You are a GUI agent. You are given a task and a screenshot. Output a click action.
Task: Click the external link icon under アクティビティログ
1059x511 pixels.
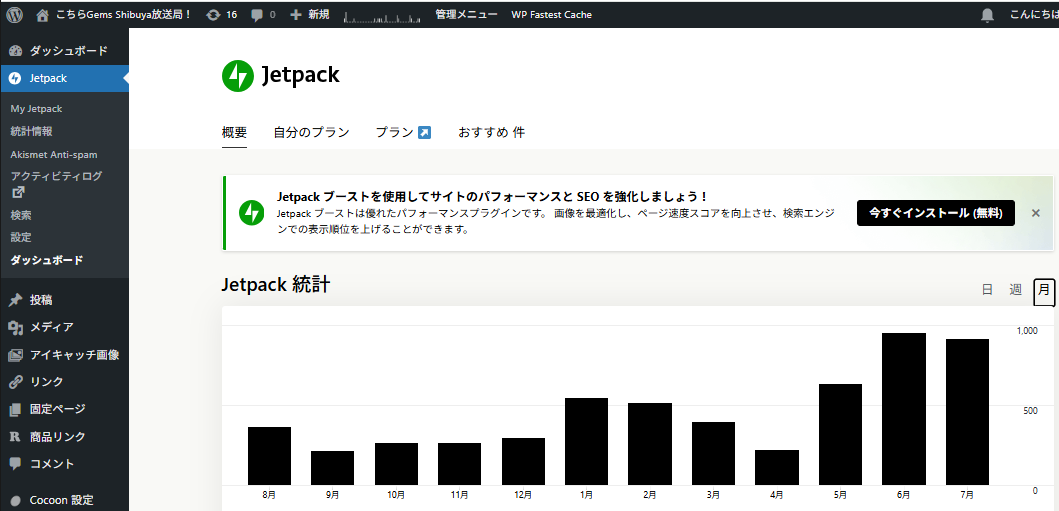[18, 192]
